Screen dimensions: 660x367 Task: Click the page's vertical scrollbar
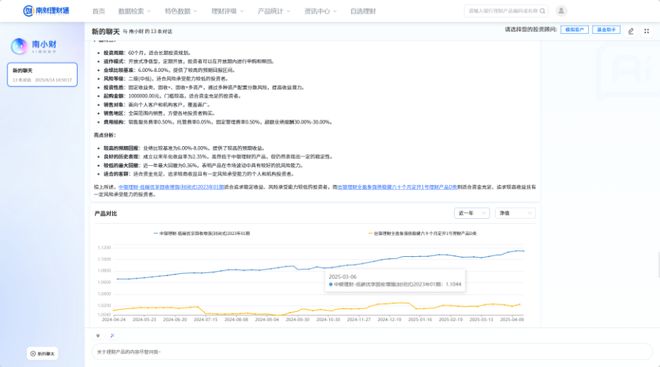(x=658, y=265)
